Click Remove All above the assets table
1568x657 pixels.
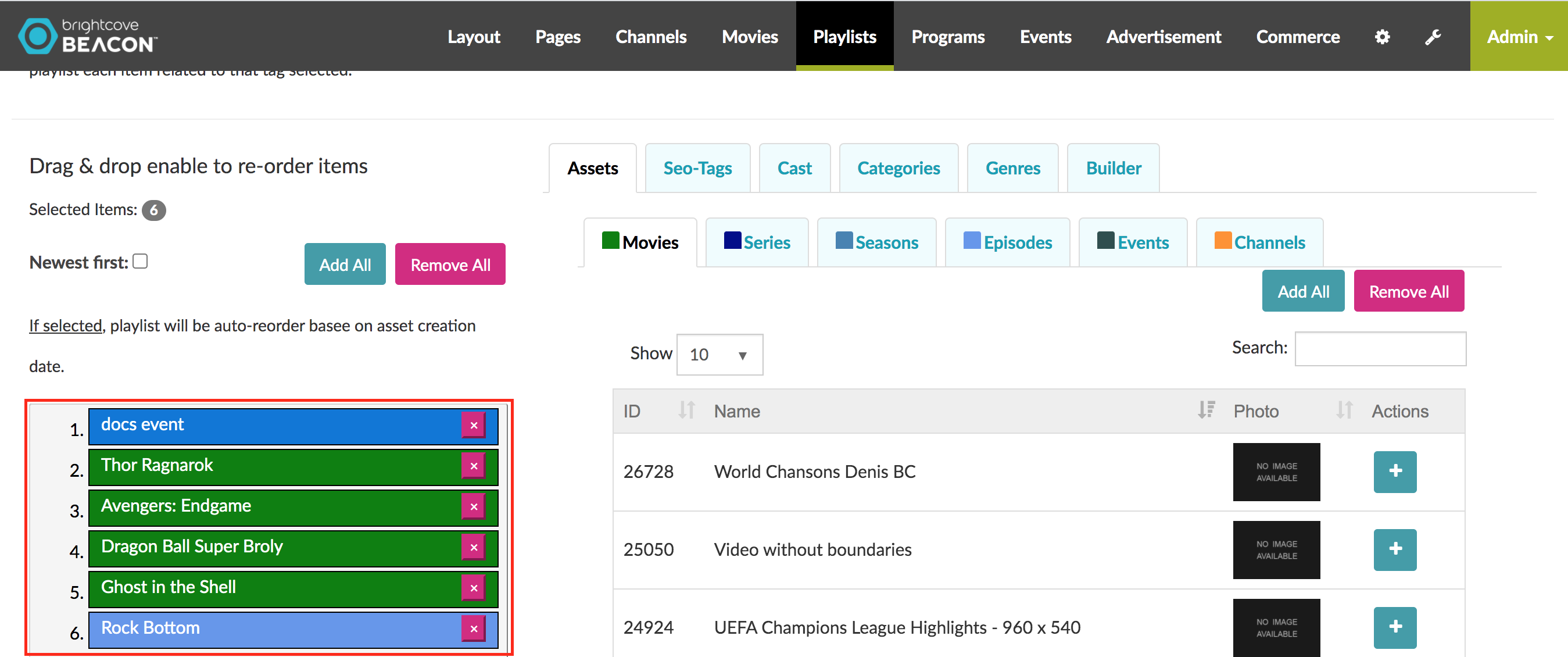coord(1408,292)
